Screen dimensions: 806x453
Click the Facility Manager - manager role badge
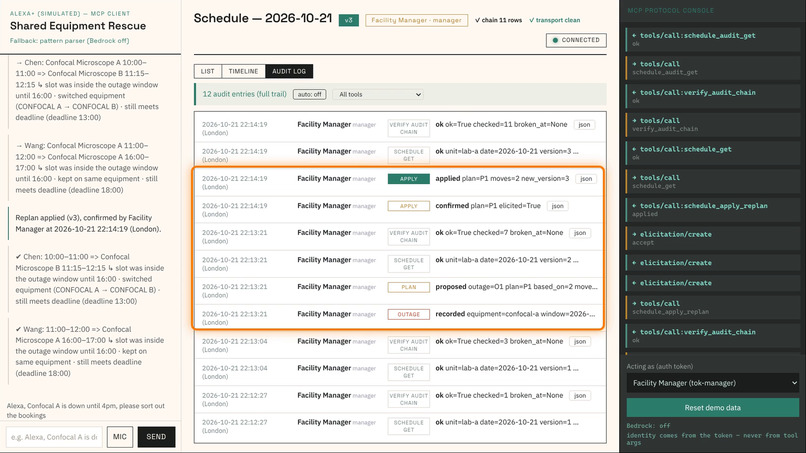(x=416, y=20)
